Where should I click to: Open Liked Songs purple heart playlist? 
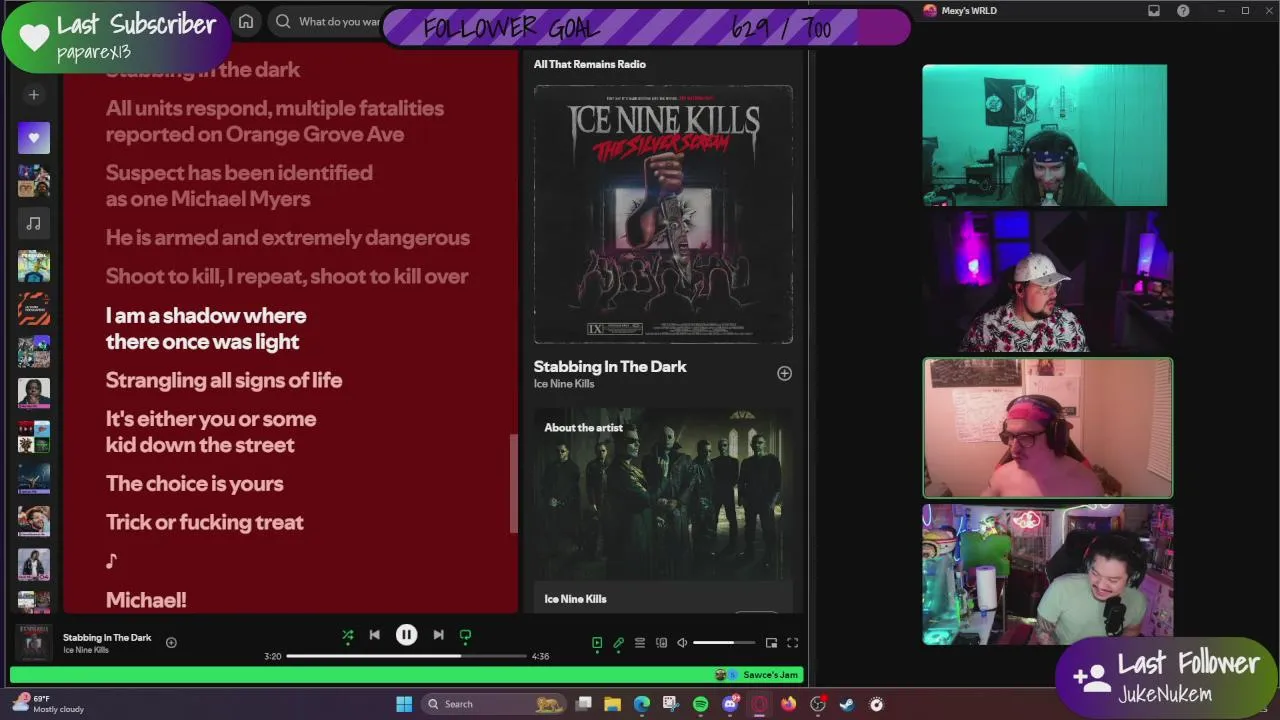(x=34, y=138)
